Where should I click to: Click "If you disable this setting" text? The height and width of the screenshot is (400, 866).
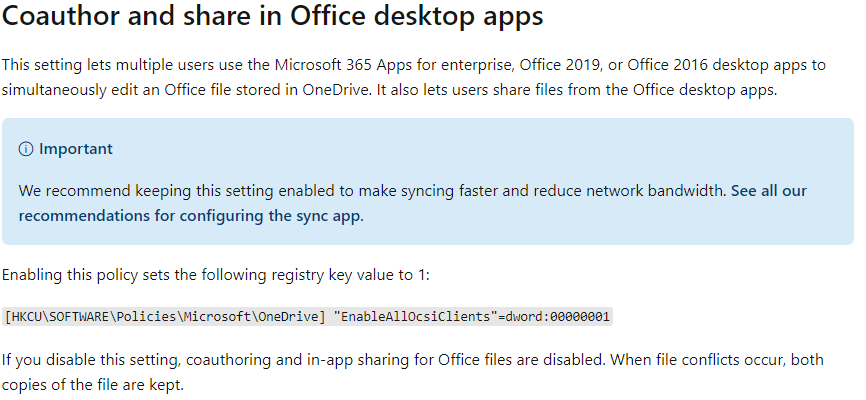tap(91, 360)
